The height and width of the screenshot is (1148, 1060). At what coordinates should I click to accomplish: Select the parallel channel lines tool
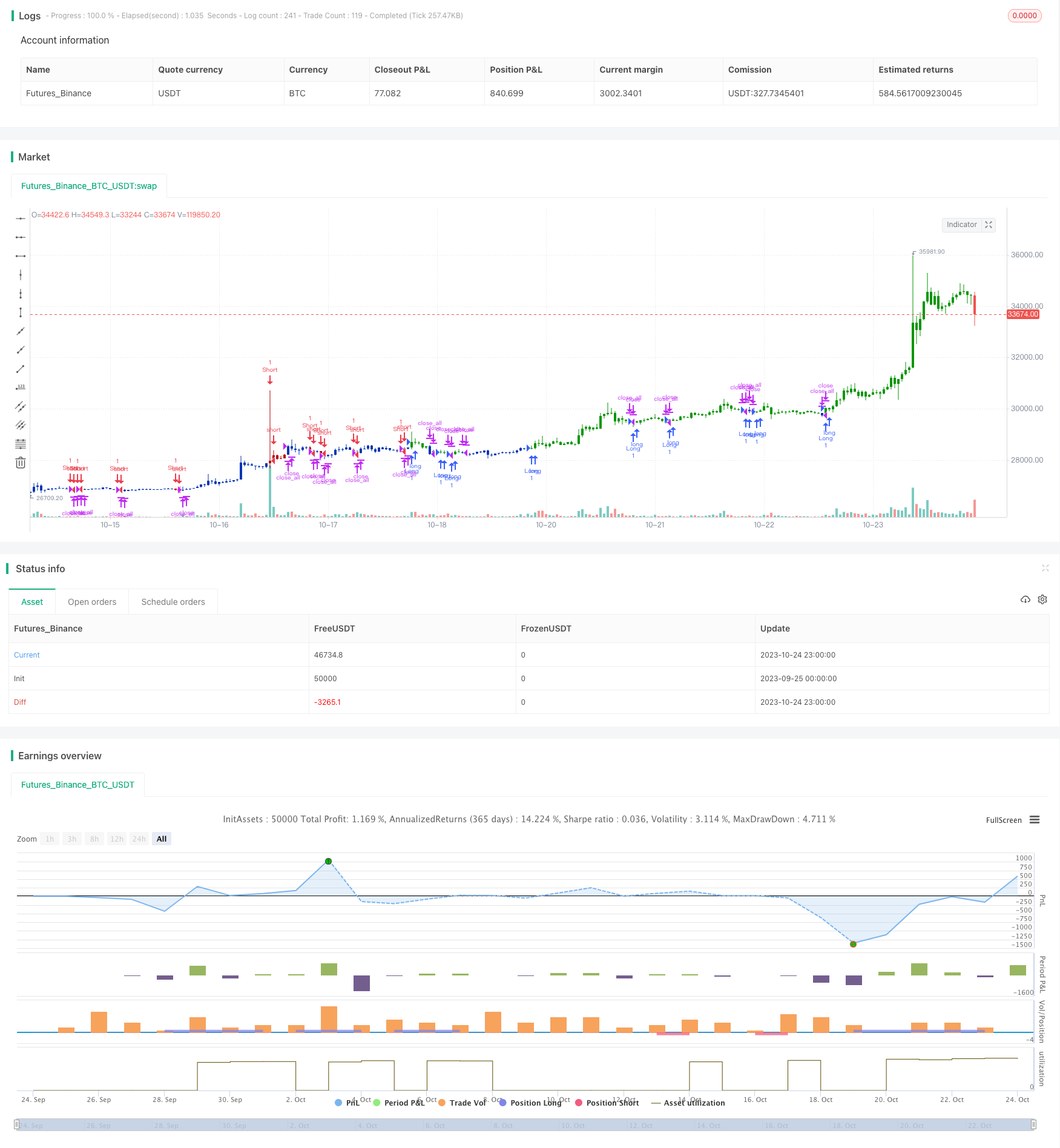pyautogui.click(x=21, y=406)
